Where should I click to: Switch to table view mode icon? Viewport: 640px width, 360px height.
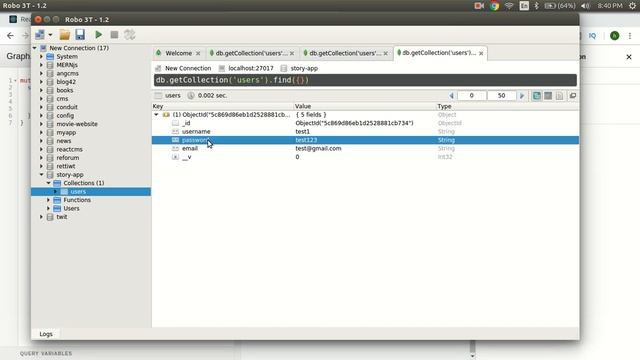[548, 96]
